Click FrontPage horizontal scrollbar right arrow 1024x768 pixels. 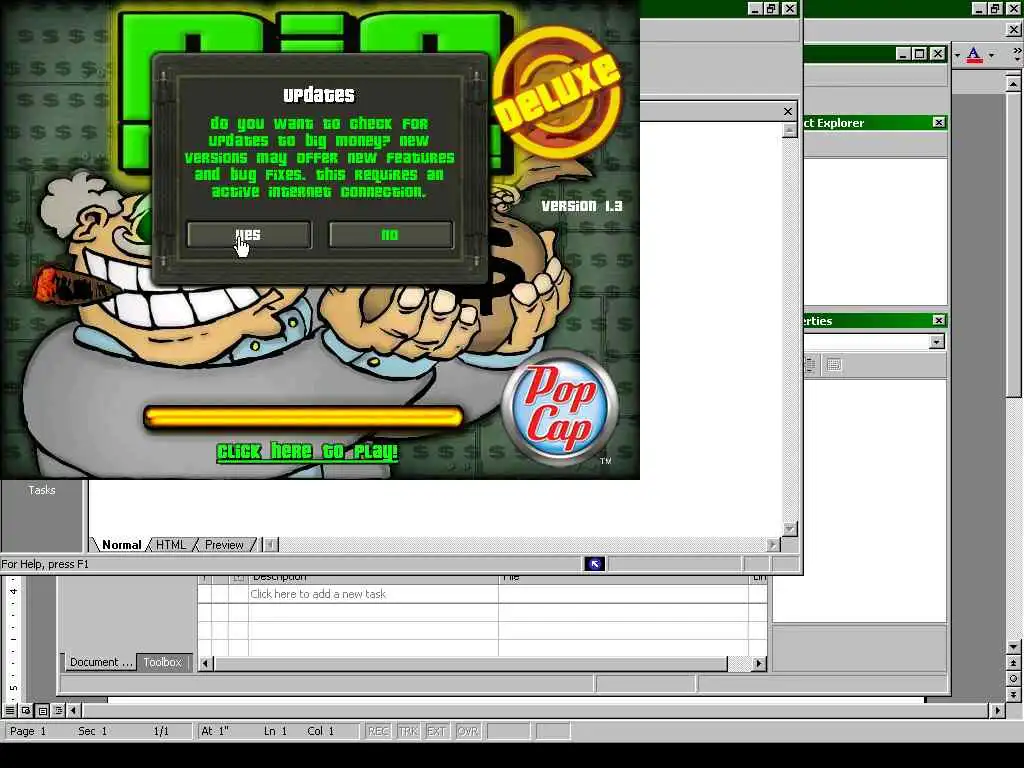coord(773,545)
